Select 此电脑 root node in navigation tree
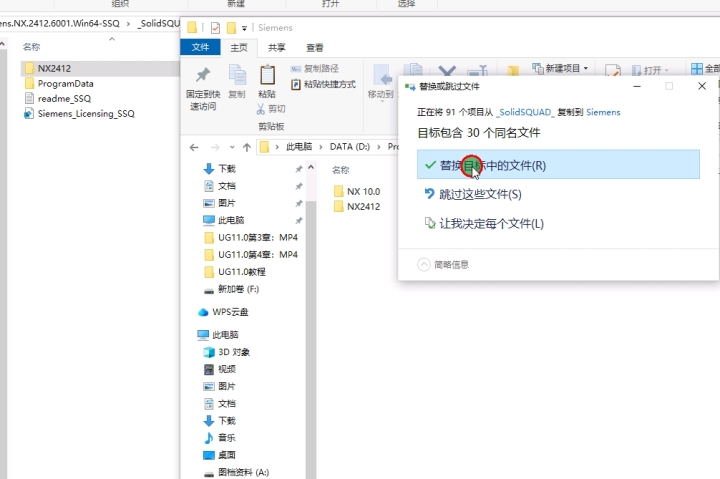The image size is (720, 479). point(218,335)
